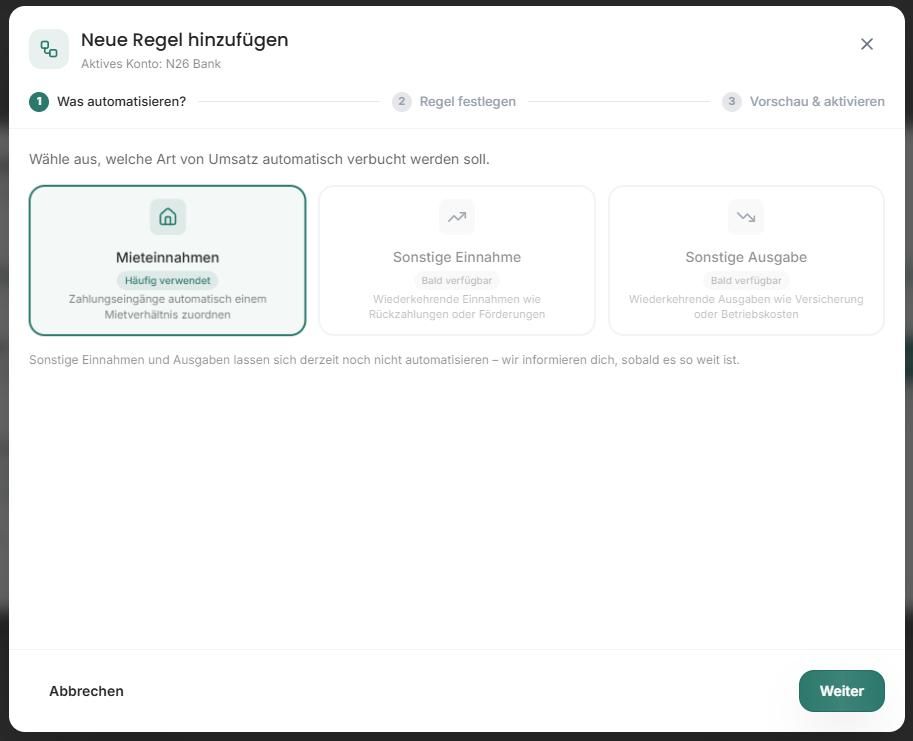
Task: Click the Häufig verwendet badge
Action: (x=168, y=281)
